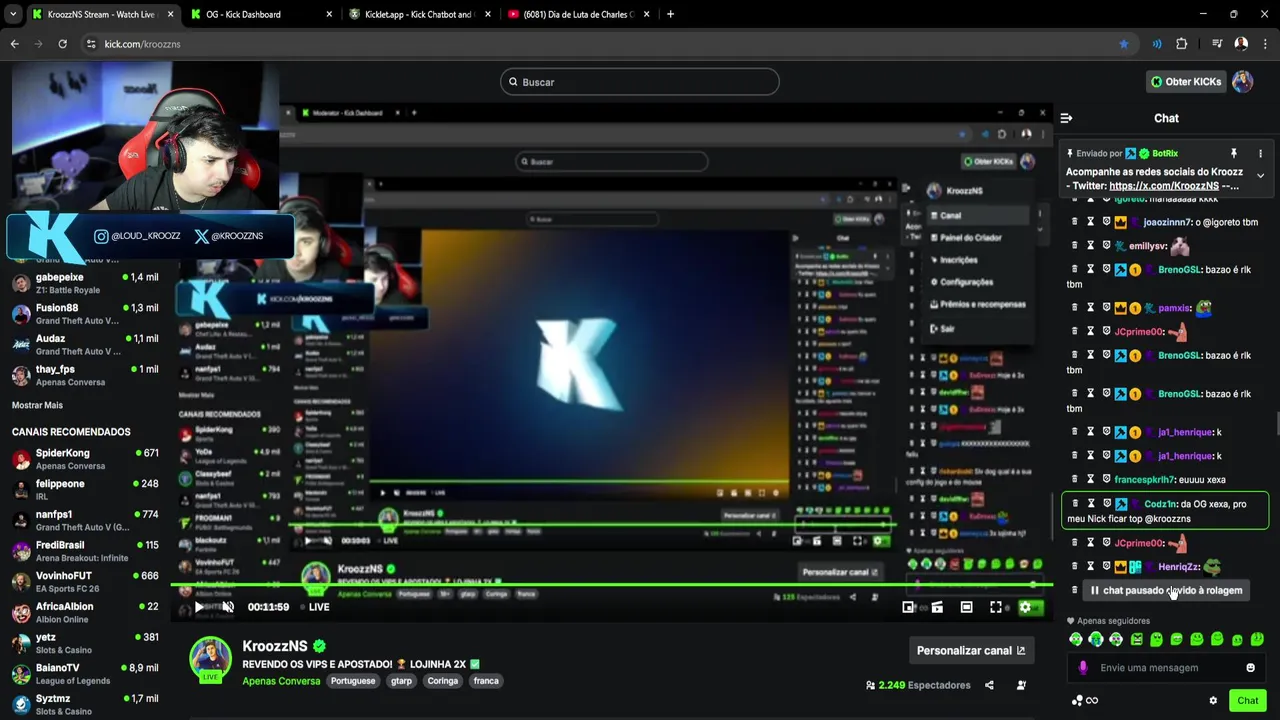Screen dimensions: 1280x720
Task: Open stream player settings gear
Action: [1025, 607]
